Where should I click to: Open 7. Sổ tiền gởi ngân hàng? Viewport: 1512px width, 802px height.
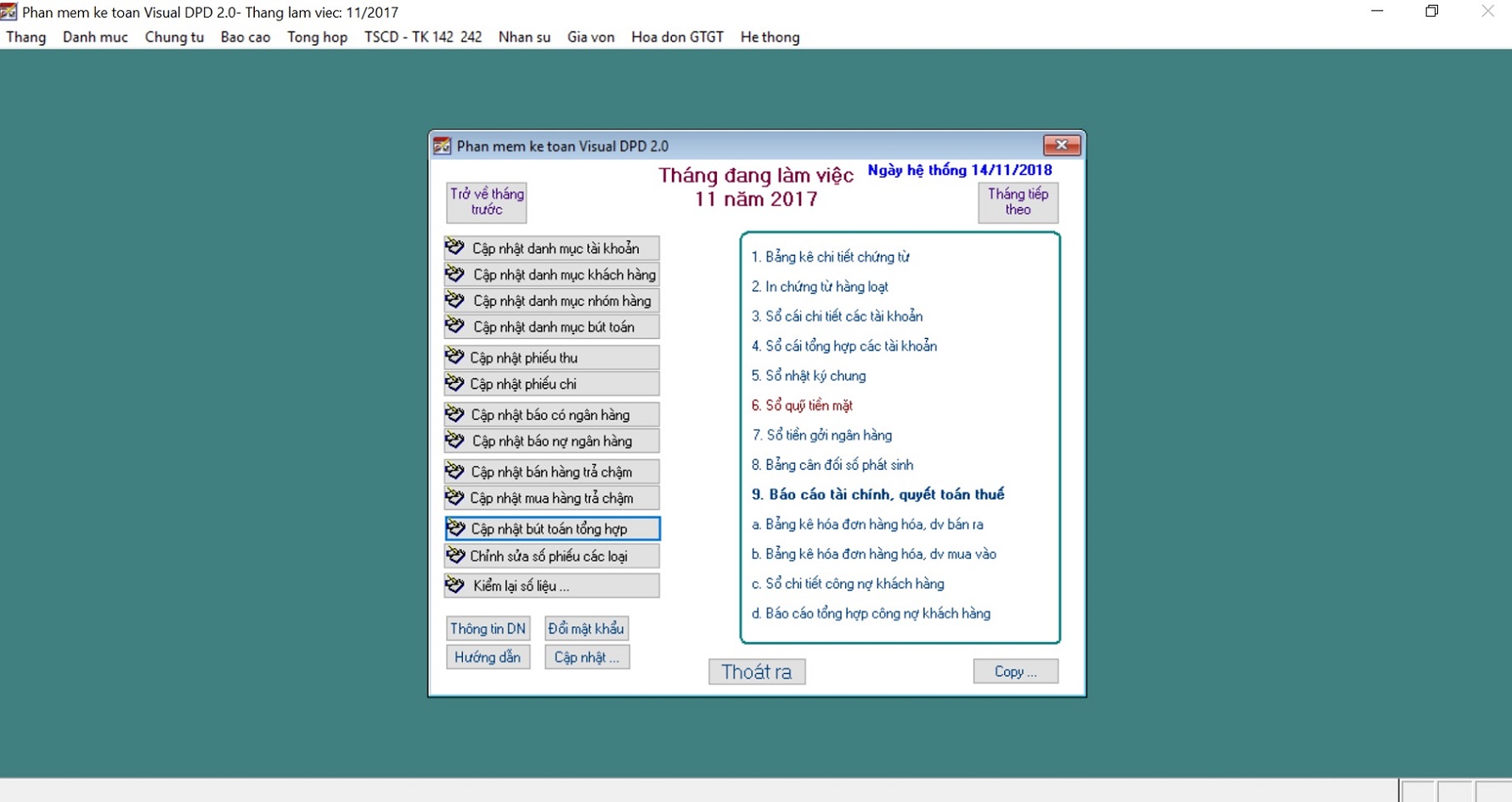[822, 435]
